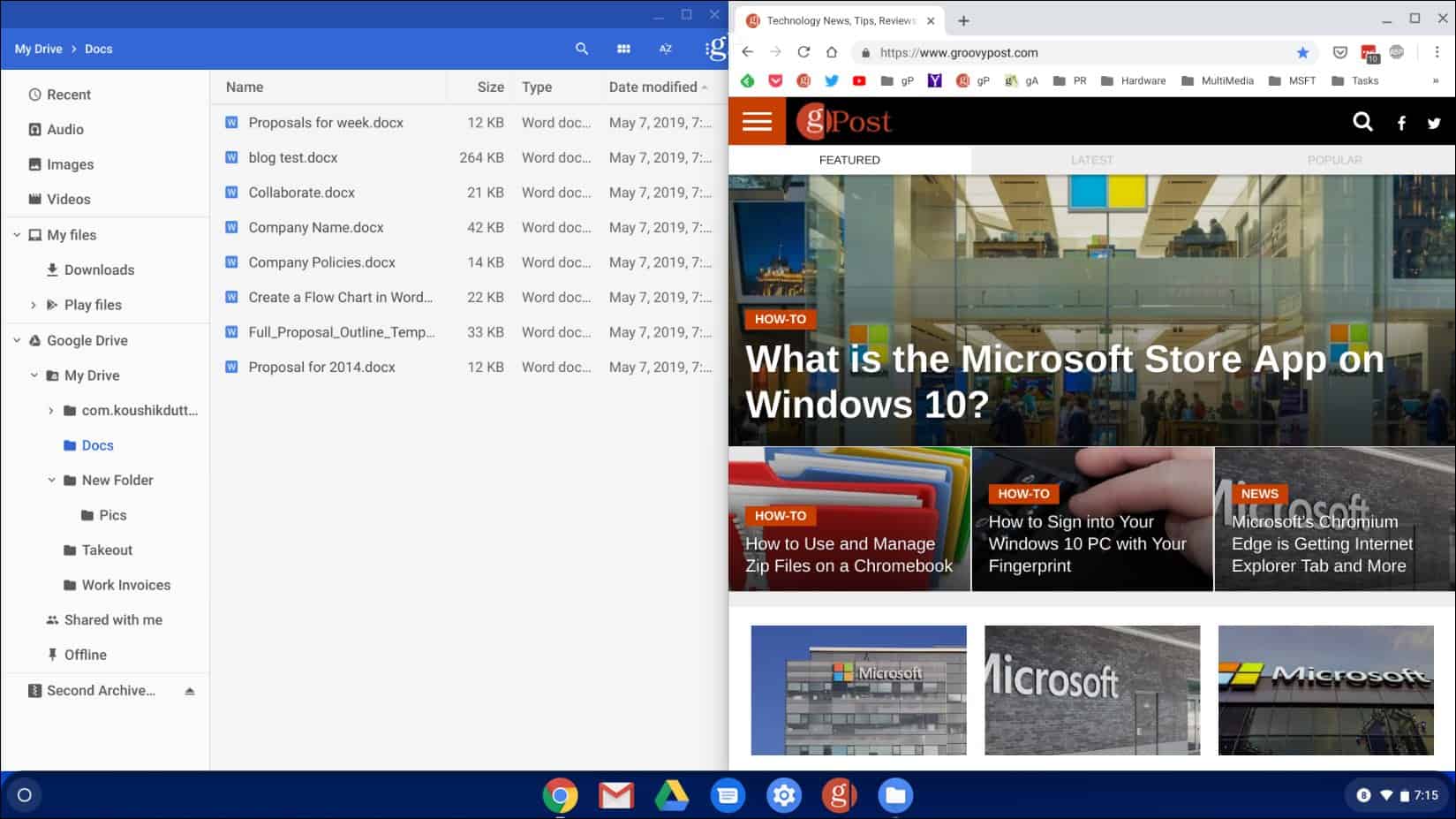The height and width of the screenshot is (819, 1456).
Task: Eject the Second Archive volume
Action: (x=190, y=691)
